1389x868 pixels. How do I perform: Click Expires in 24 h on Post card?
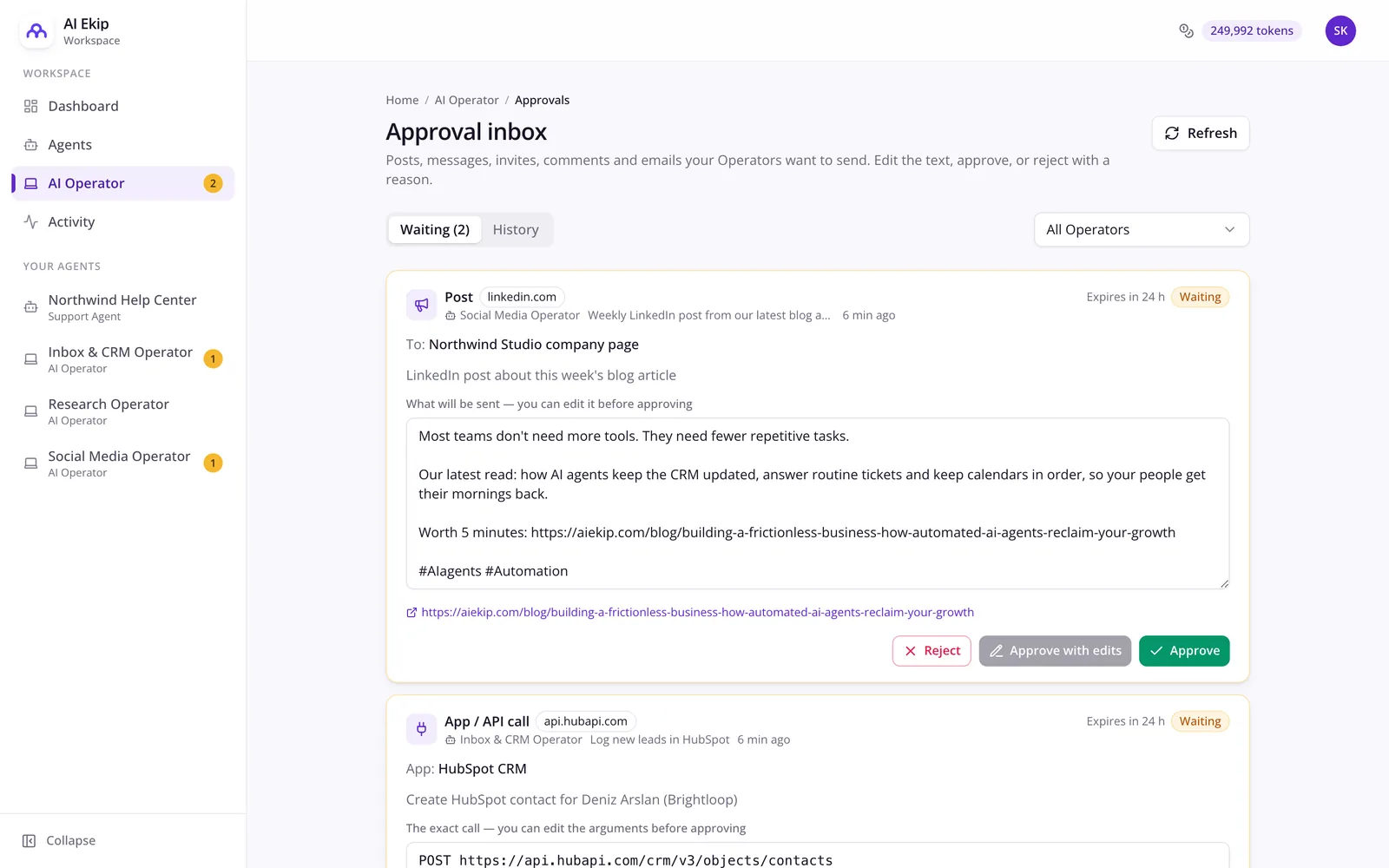pyautogui.click(x=1125, y=297)
